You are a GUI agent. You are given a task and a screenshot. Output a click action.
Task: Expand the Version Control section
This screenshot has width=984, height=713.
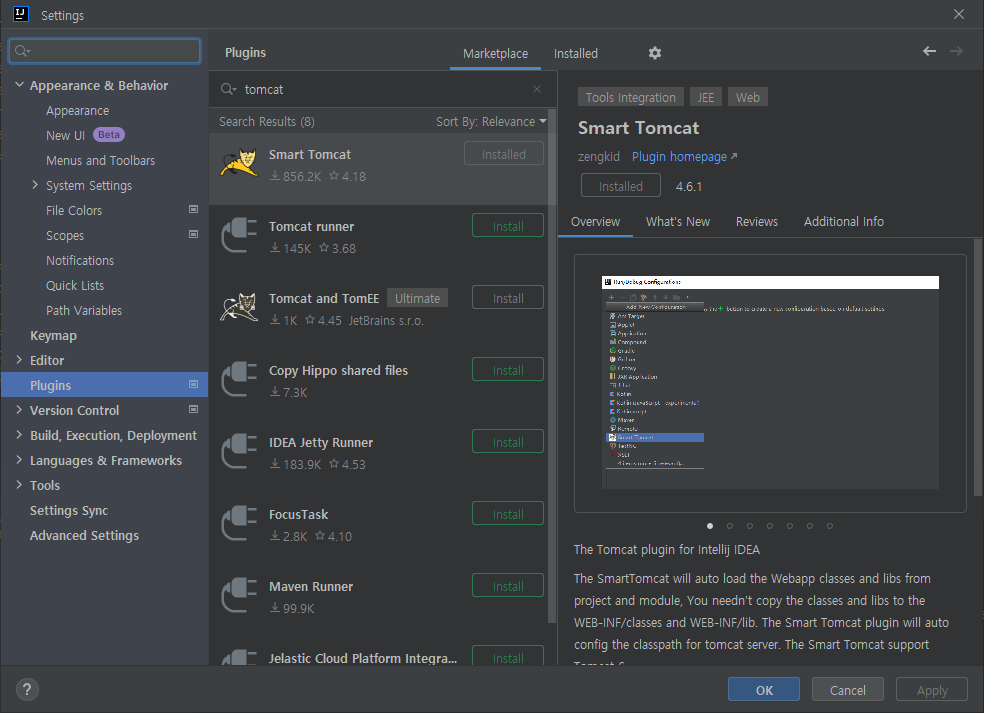19,409
